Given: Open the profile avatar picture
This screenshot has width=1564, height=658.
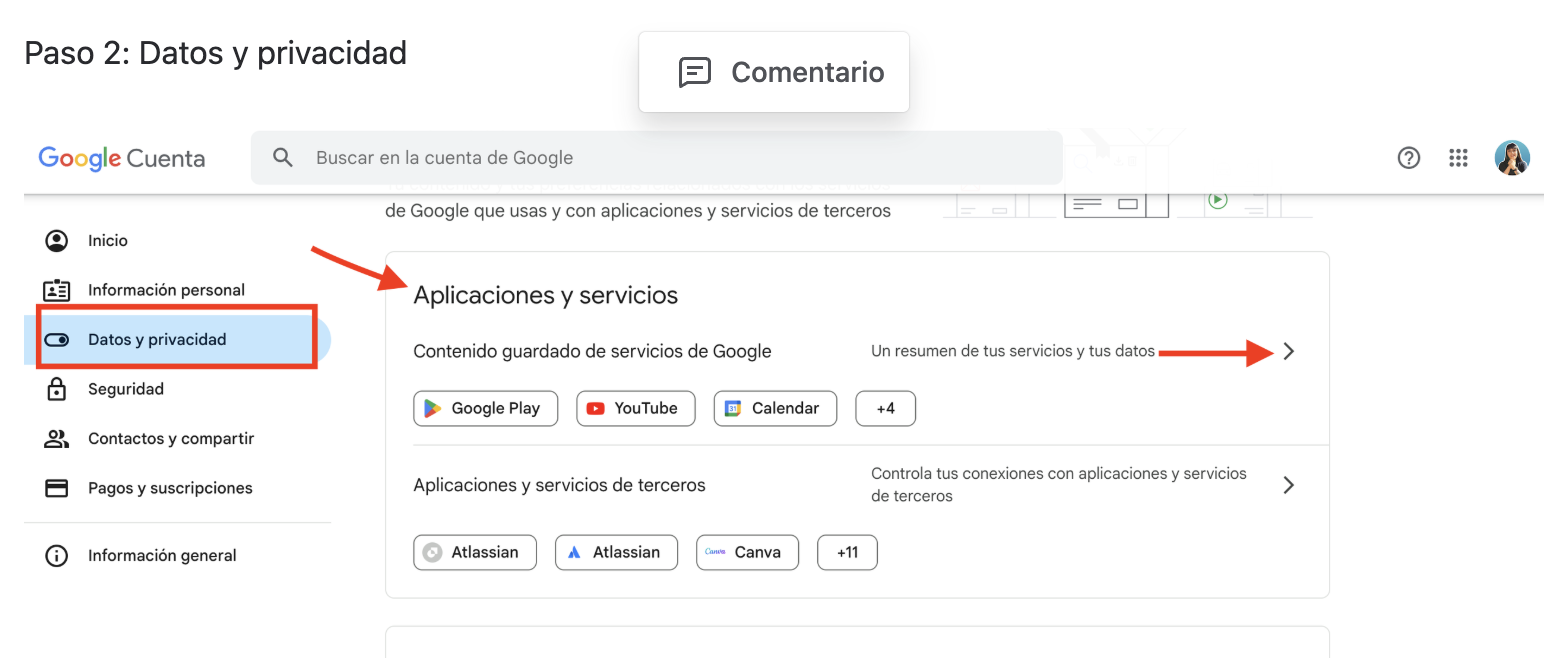Looking at the screenshot, I should (1512, 158).
